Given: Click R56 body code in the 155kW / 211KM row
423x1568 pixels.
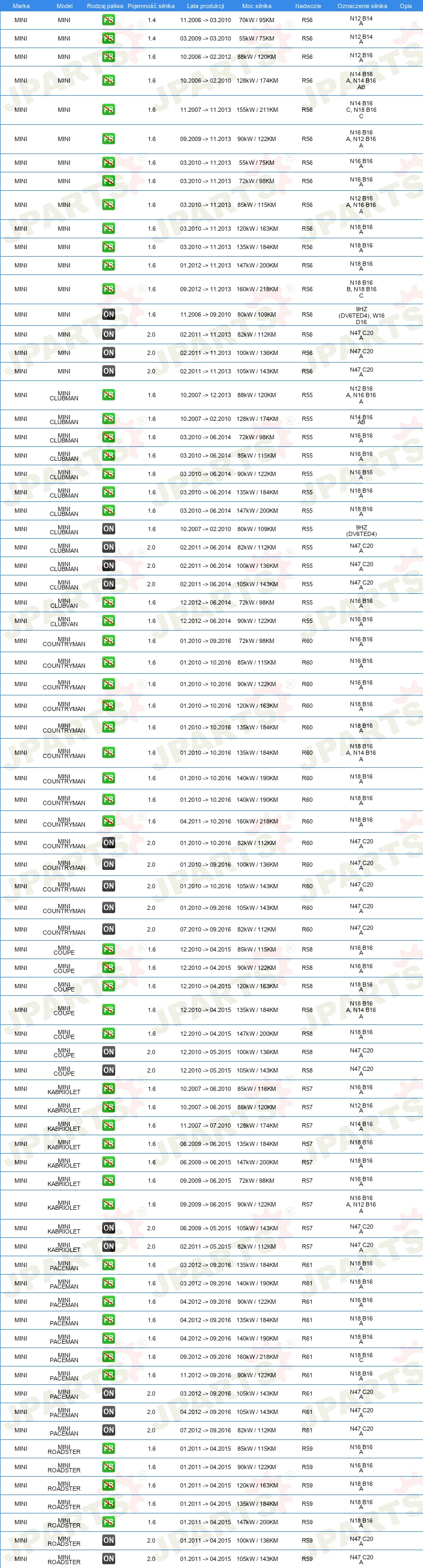Looking at the screenshot, I should (x=307, y=110).
